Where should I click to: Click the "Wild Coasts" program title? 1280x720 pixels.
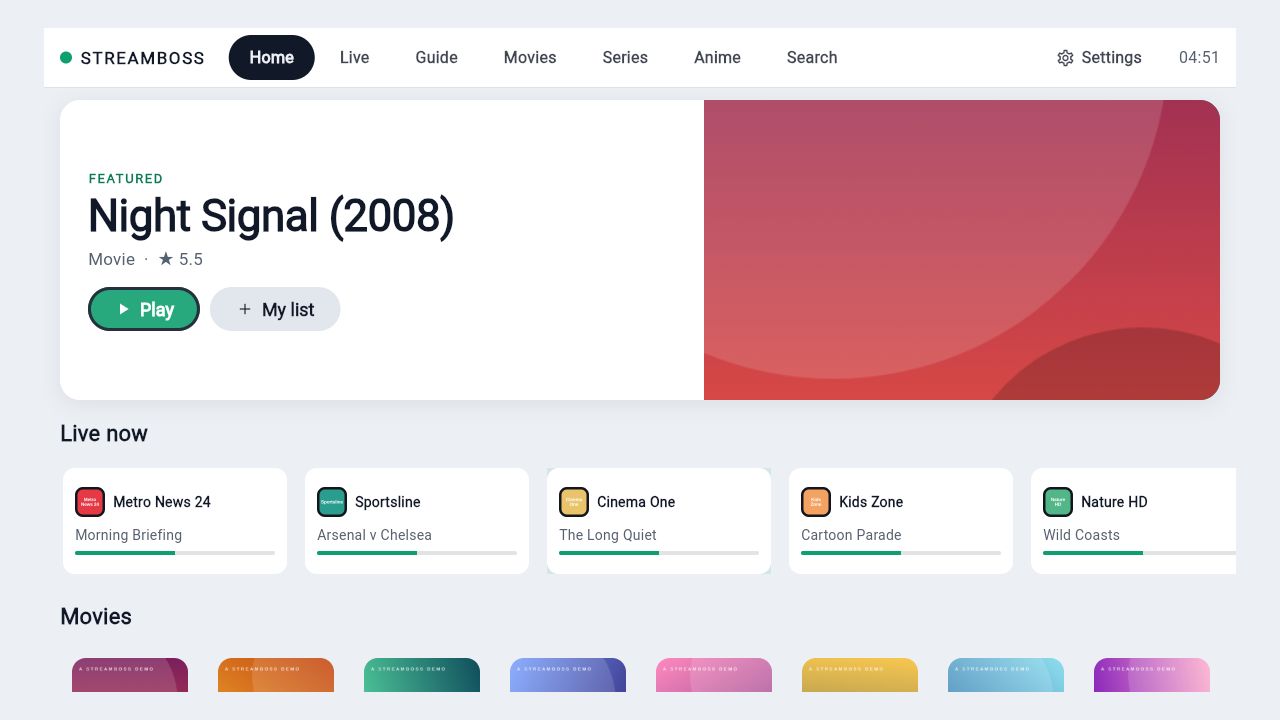click(x=1081, y=535)
